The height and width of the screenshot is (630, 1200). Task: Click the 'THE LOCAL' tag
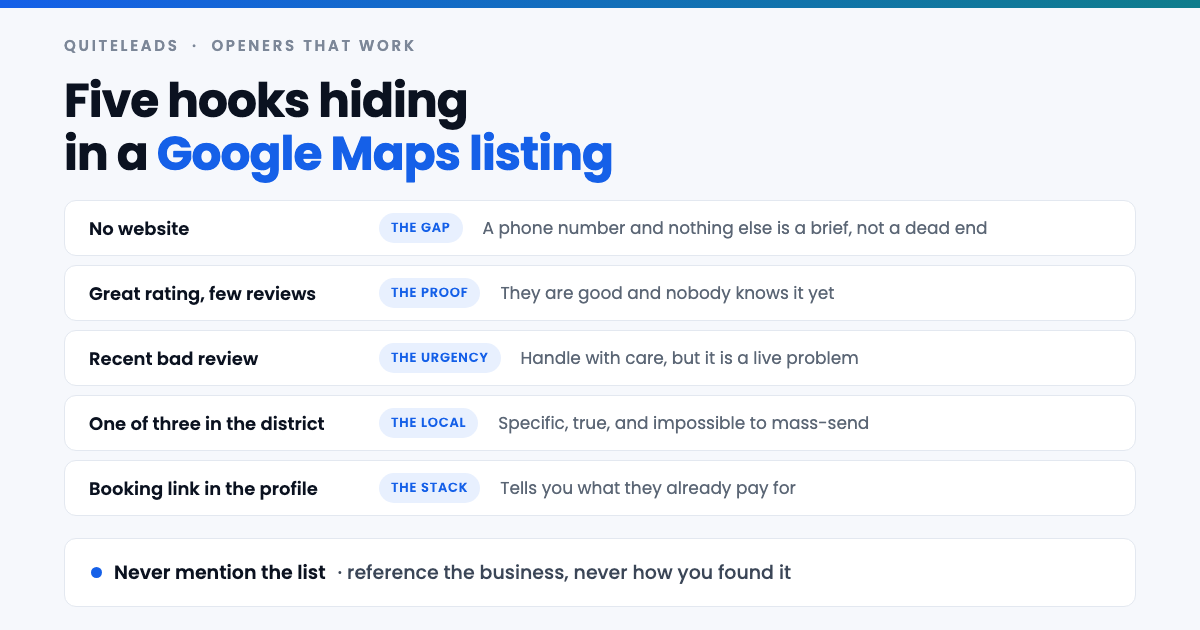pyautogui.click(x=429, y=423)
